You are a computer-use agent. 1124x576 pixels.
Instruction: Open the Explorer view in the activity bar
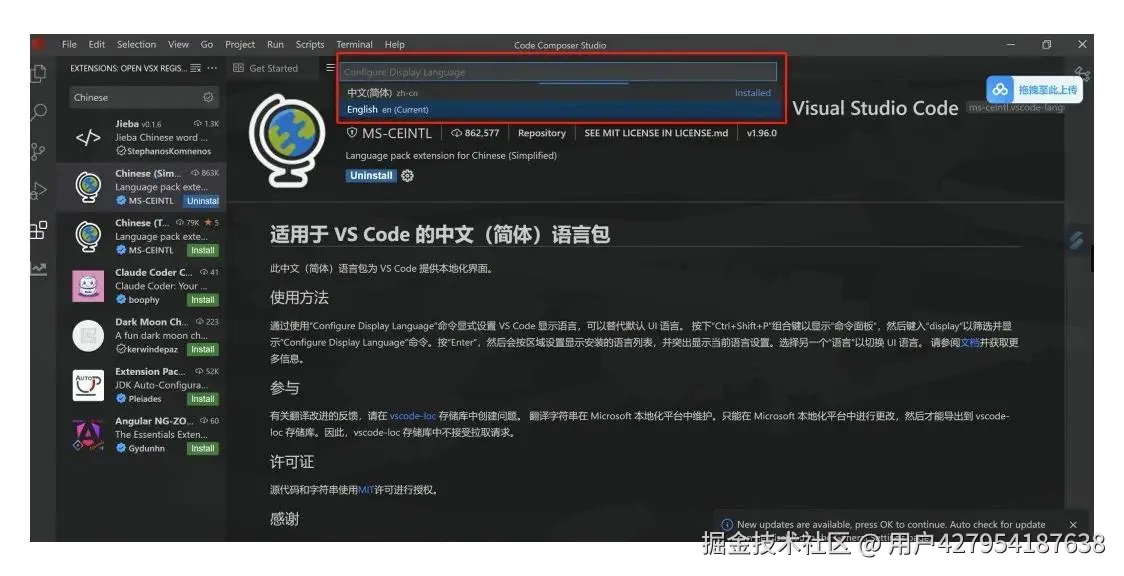(36, 73)
